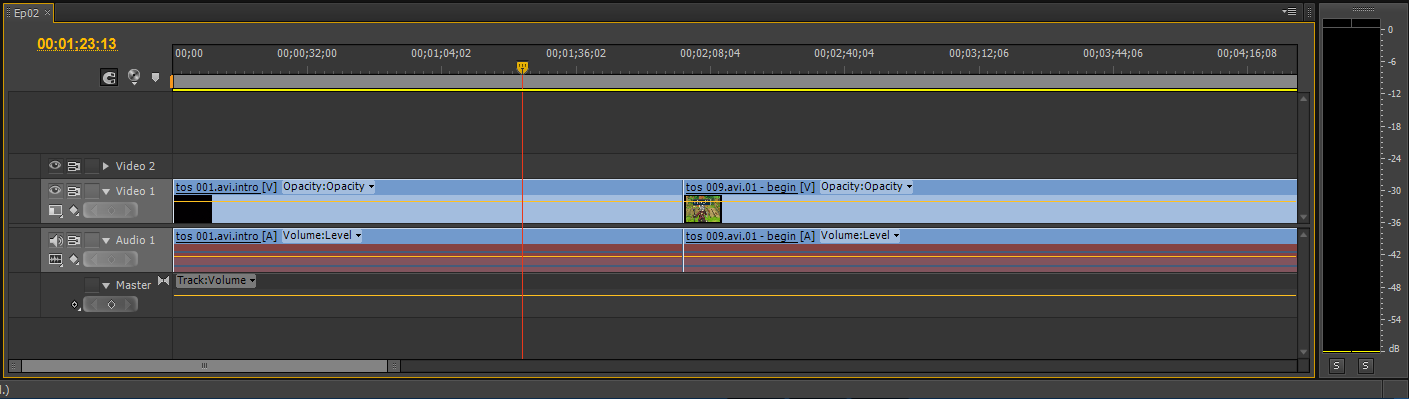The width and height of the screenshot is (1409, 399).
Task: Click the Video 1 Show Keyframes icon
Action: pos(74,210)
